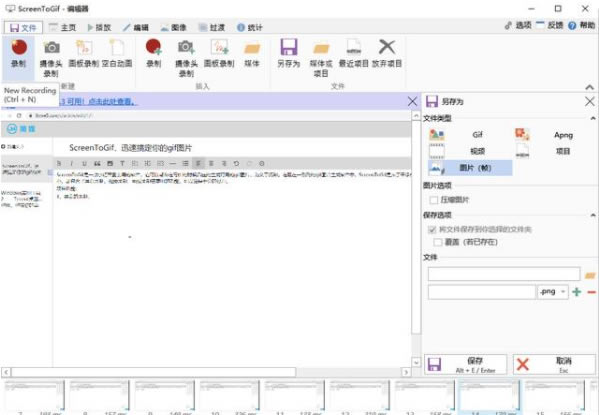Image resolution: width=599 pixels, height=415 pixels.
Task: Switch to the 统计 tab
Action: (249, 28)
